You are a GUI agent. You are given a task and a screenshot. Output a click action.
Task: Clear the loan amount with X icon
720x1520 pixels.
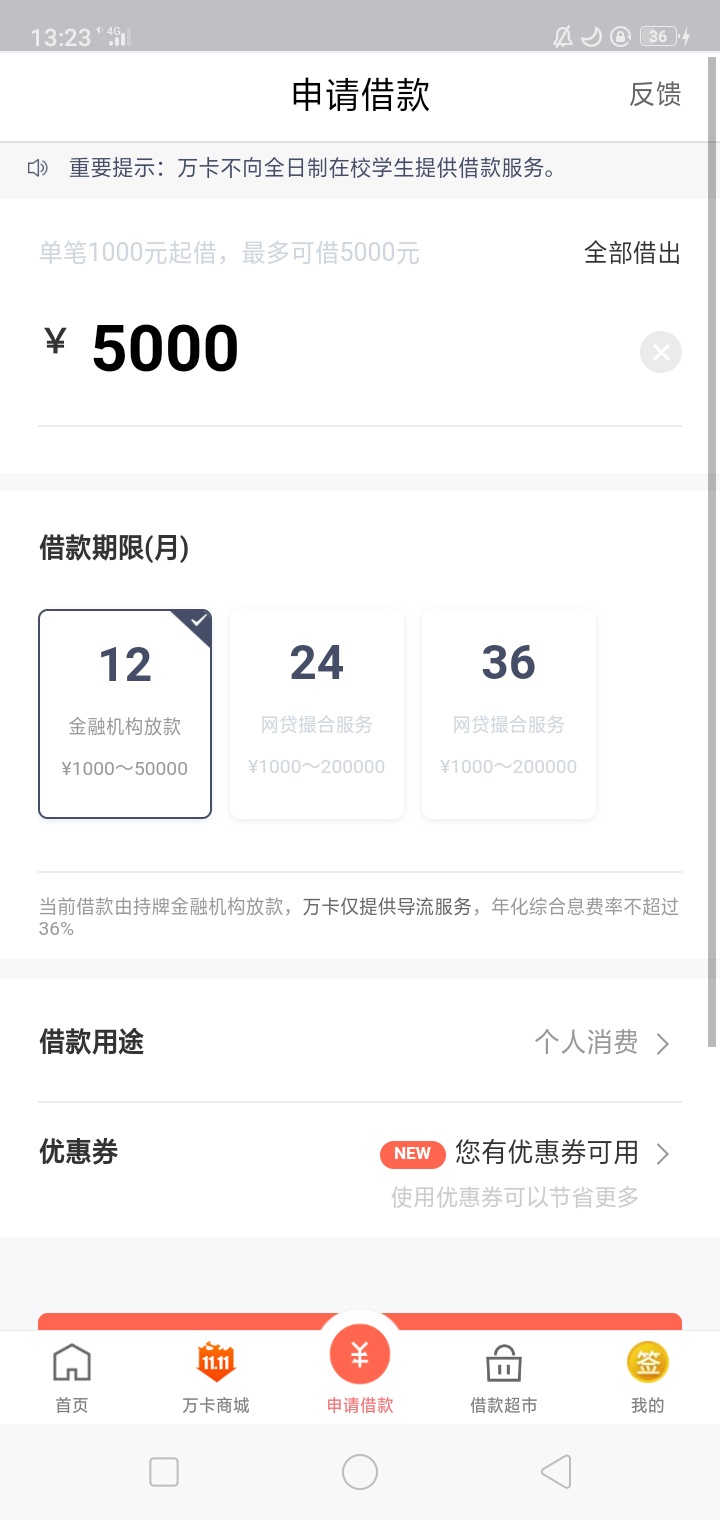tap(660, 352)
